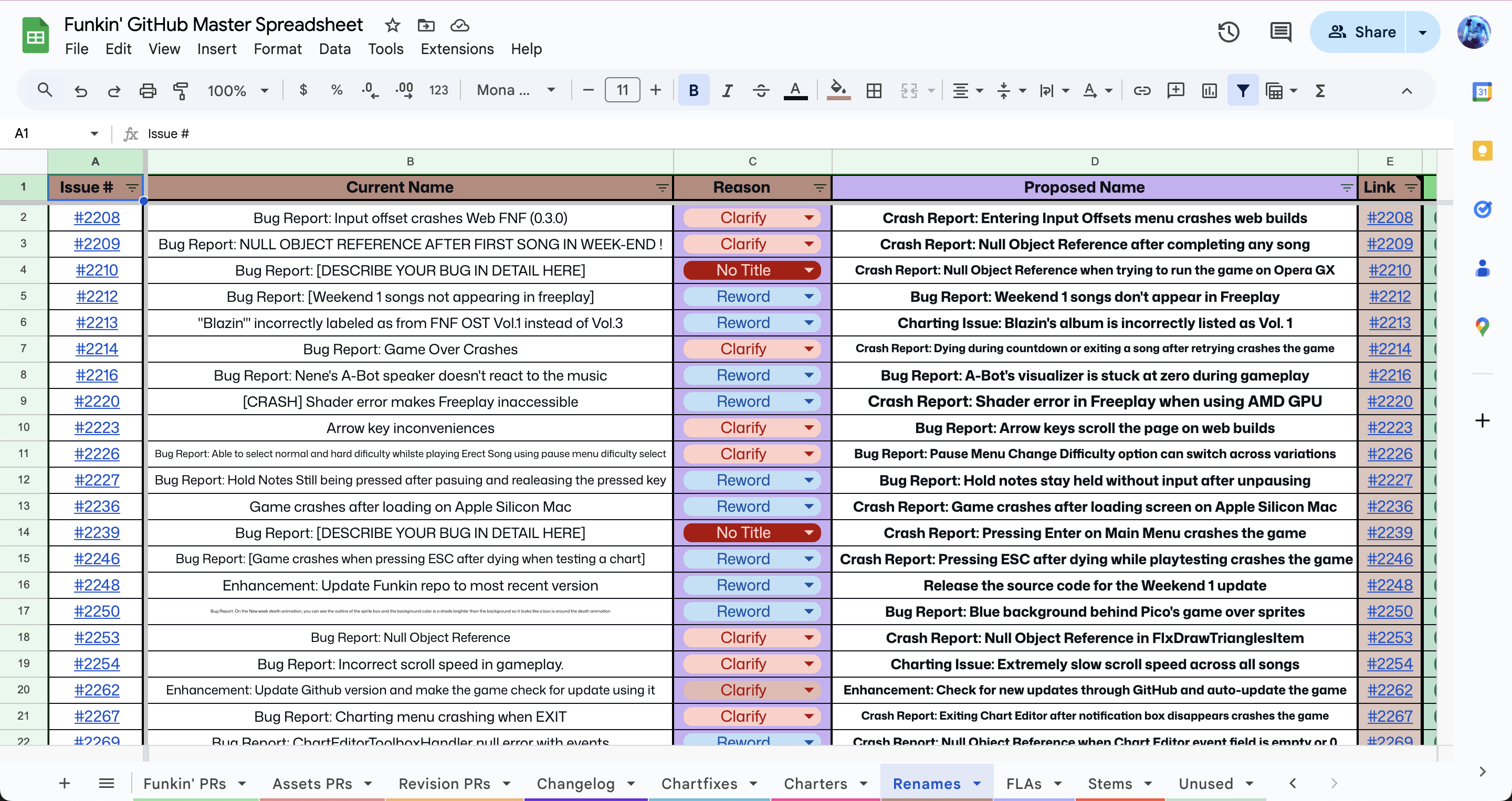Screen dimensions: 1512x801
Task: Click the Insert chart icon
Action: [1209, 90]
